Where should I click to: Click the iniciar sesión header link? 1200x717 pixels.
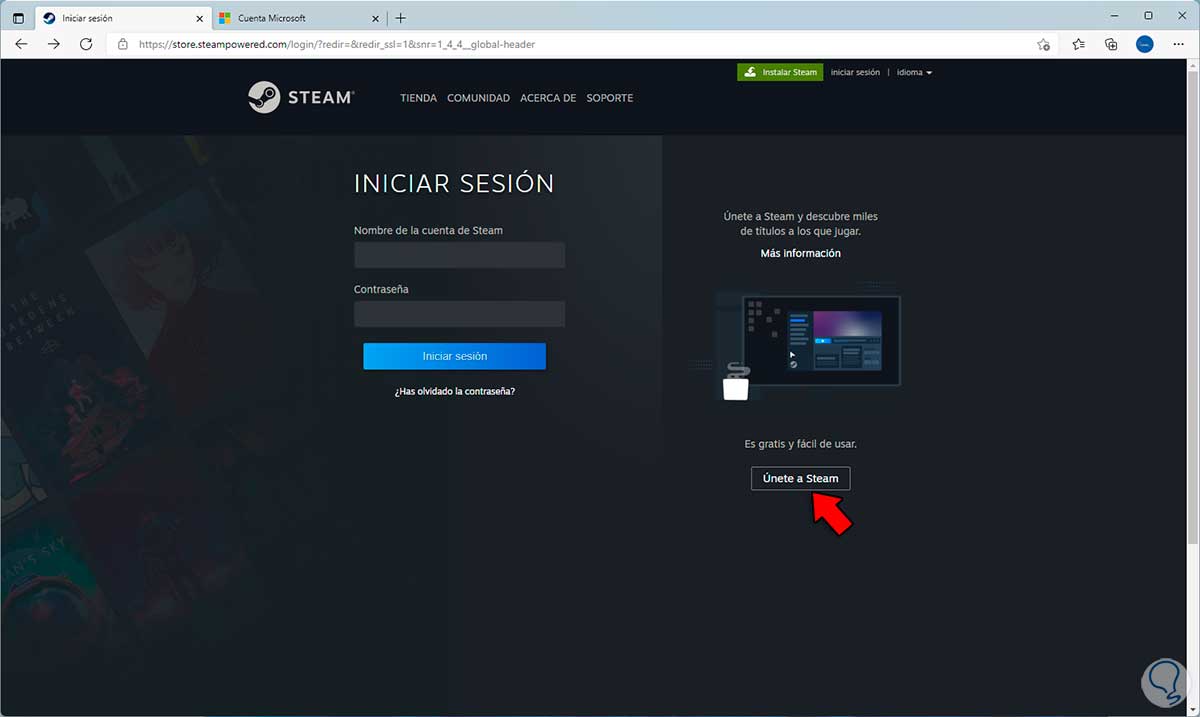[855, 72]
